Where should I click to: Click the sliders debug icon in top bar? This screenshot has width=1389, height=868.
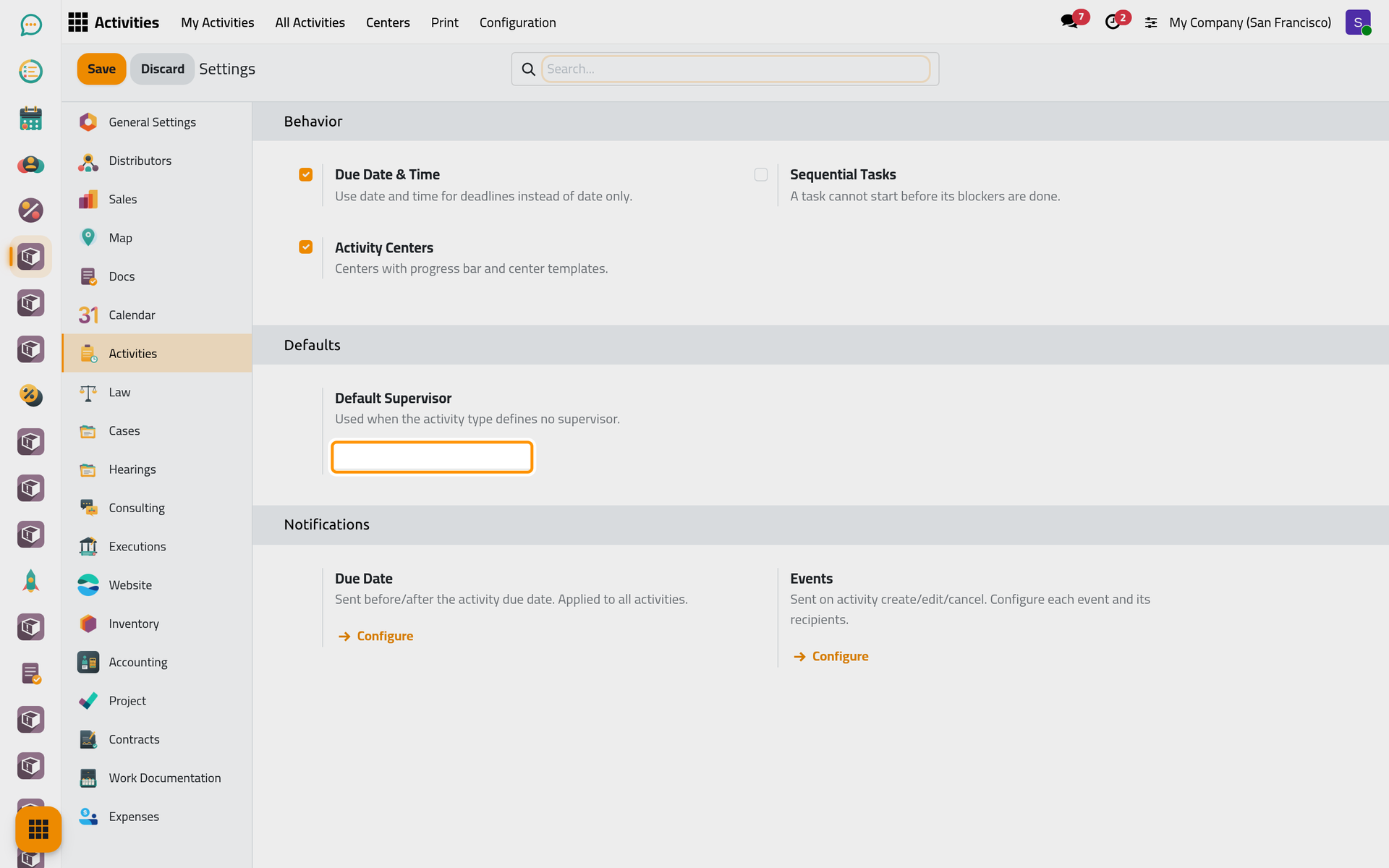coord(1151,22)
